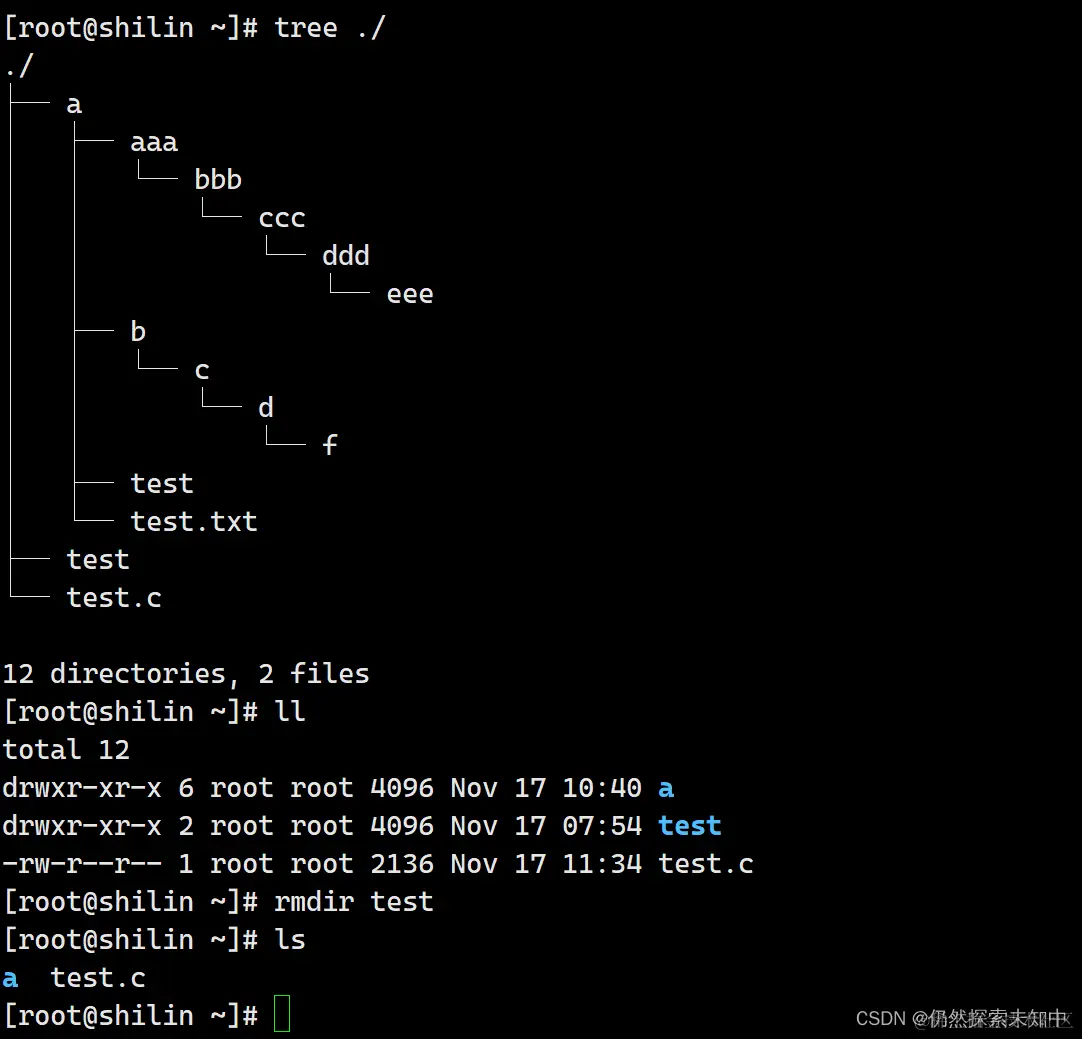Select the 'ddd' directory entry
The height and width of the screenshot is (1039, 1082).
pyautogui.click(x=346, y=255)
